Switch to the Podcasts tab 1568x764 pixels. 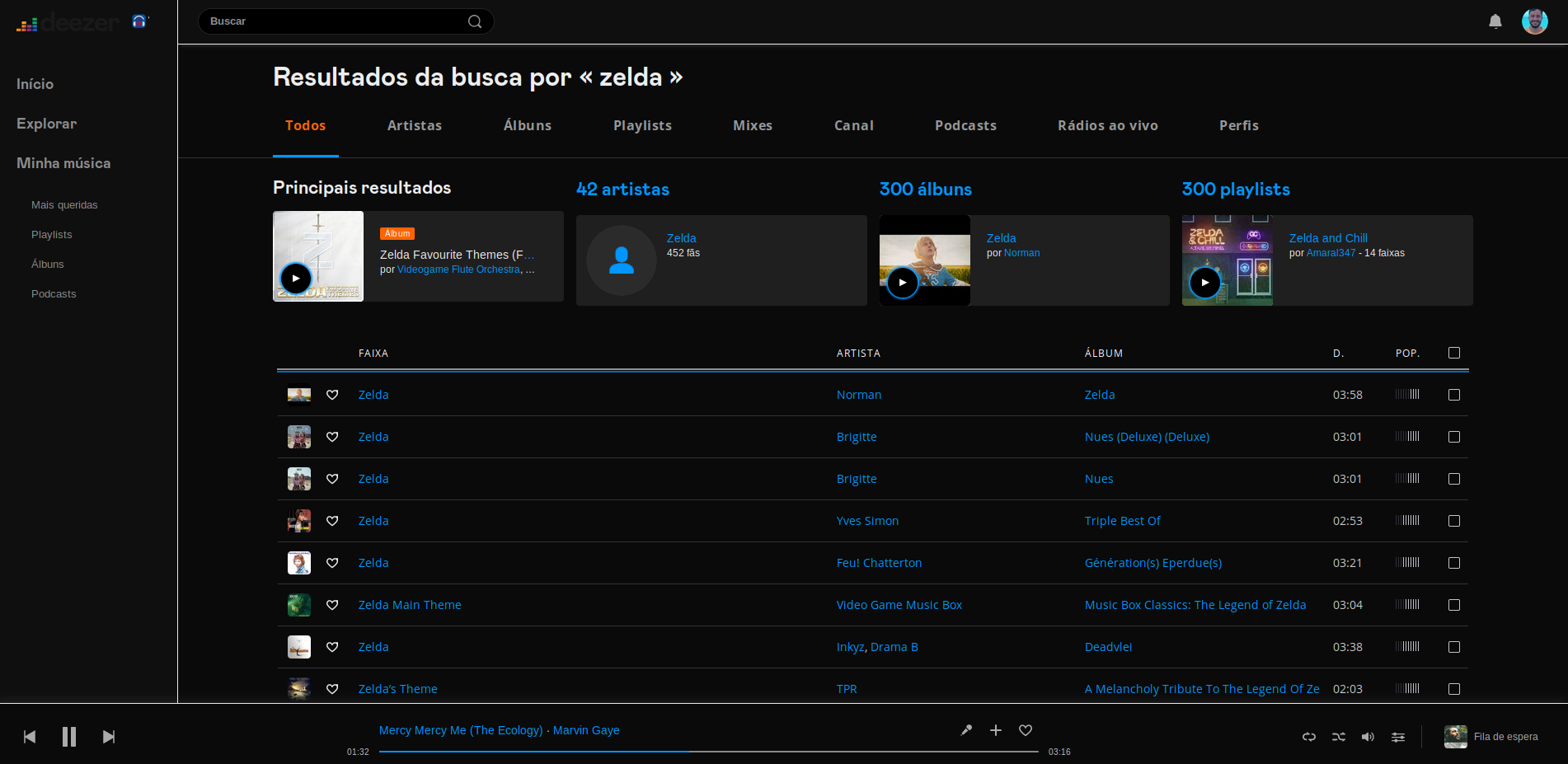click(x=965, y=125)
